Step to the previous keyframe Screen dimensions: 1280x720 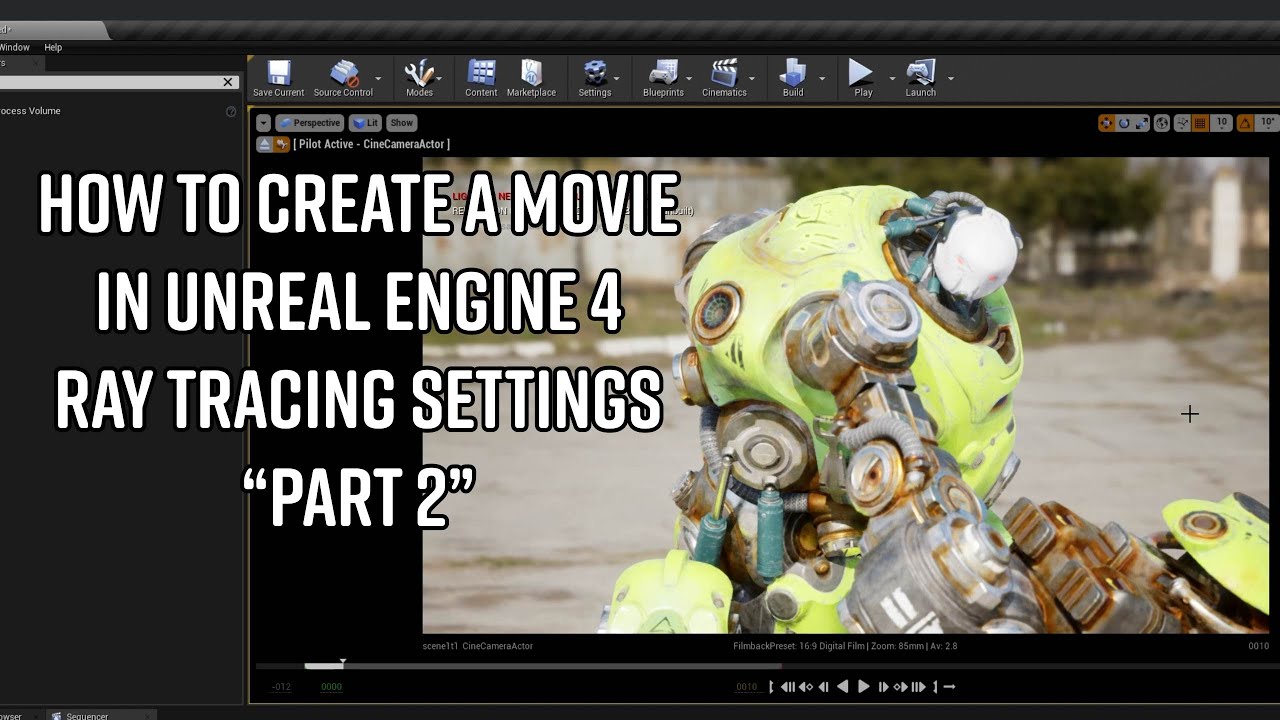pyautogui.click(x=805, y=687)
